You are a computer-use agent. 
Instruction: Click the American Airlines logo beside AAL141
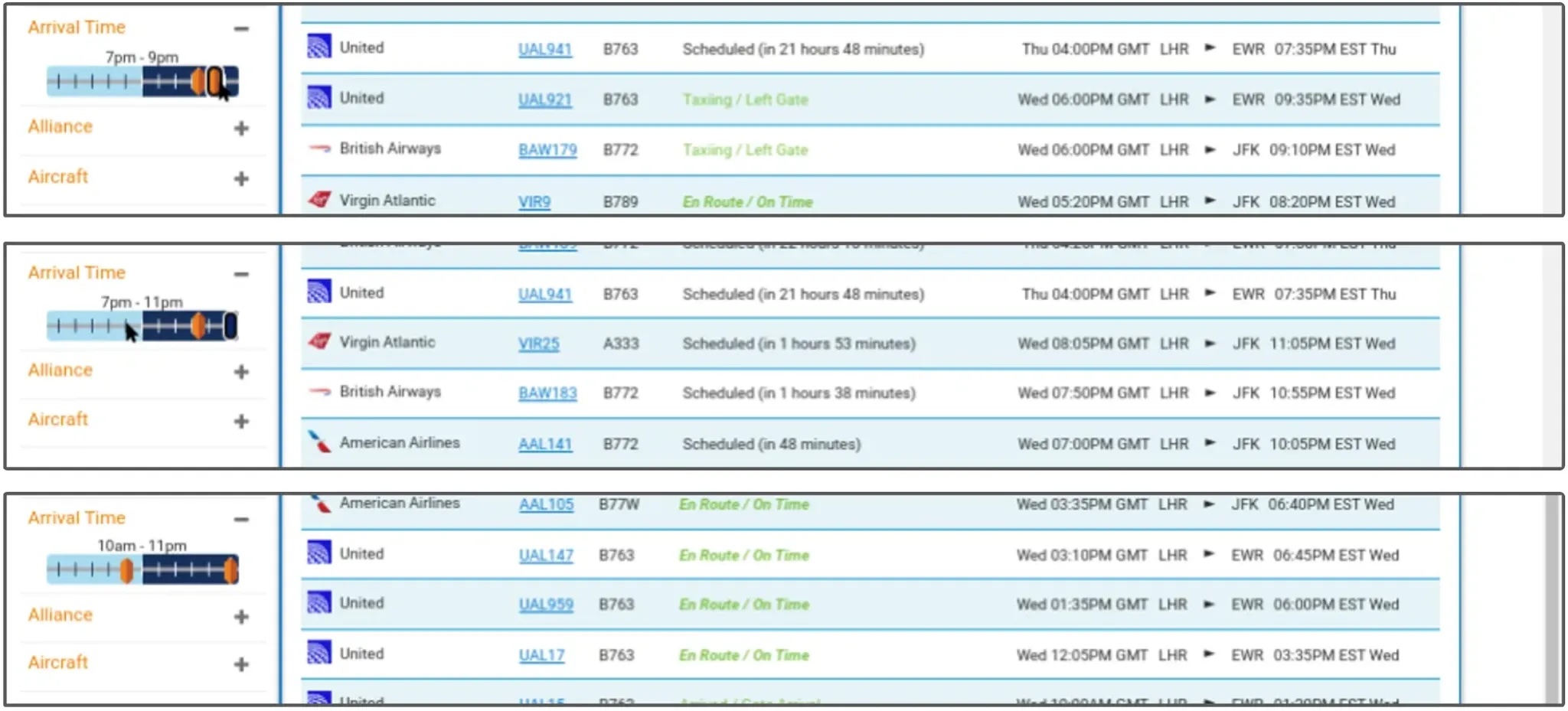click(x=318, y=442)
